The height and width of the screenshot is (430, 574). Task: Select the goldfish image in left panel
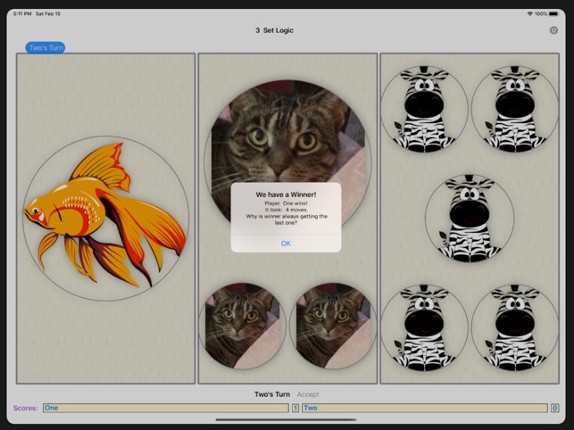coord(105,218)
